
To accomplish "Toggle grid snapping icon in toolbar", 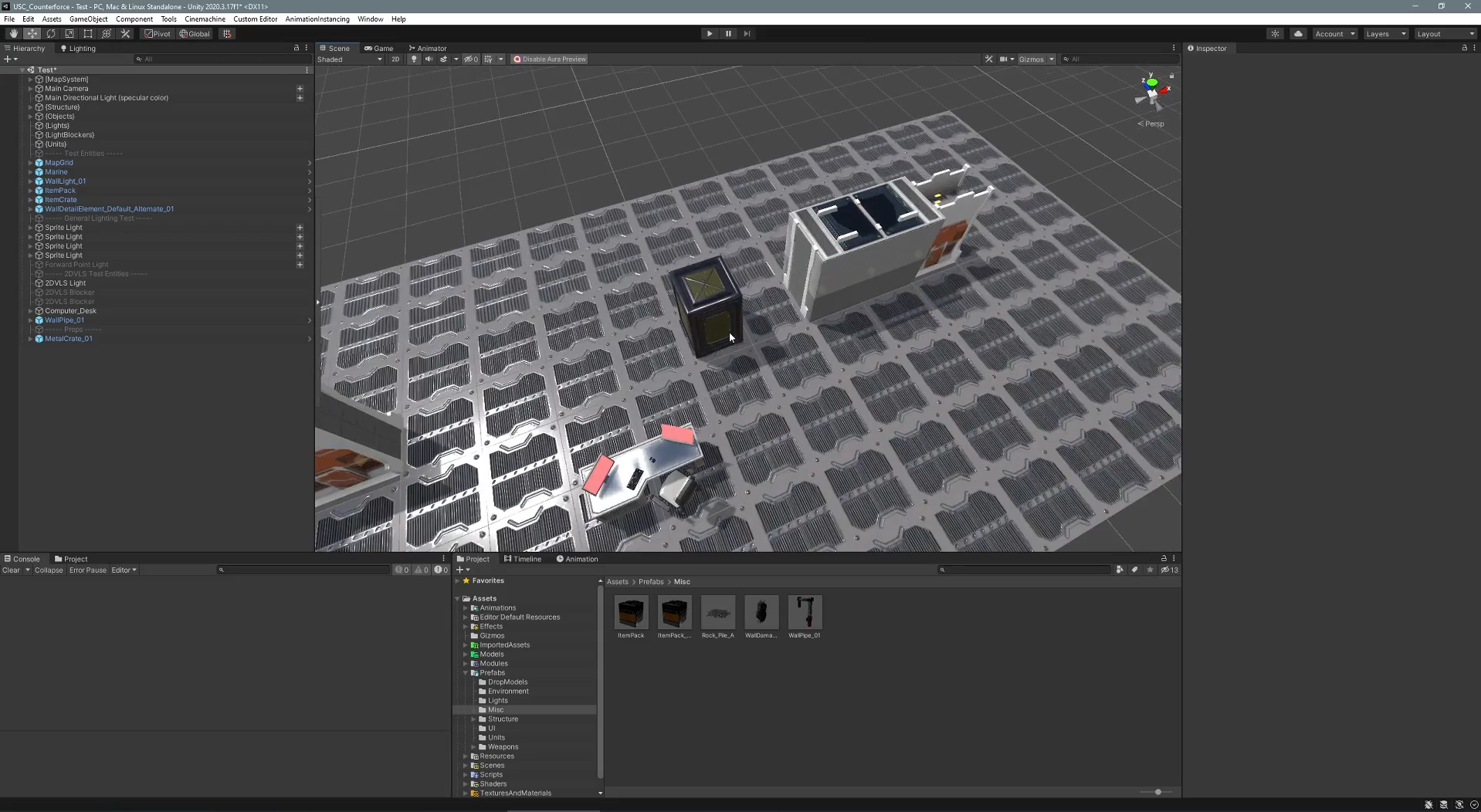I will pos(227,34).
